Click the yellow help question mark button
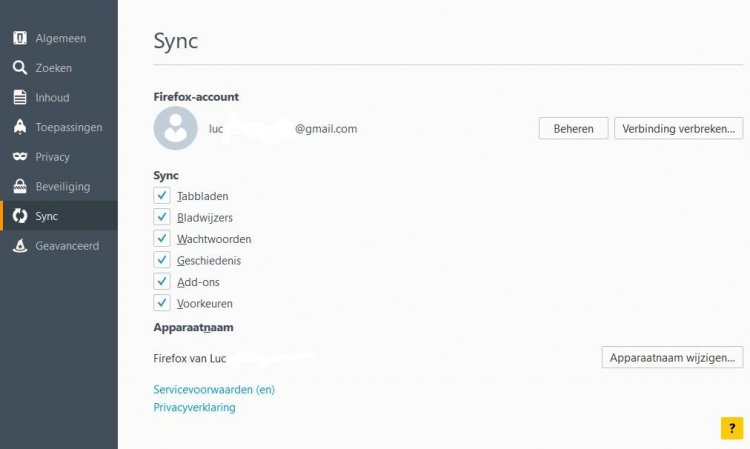Image resolution: width=750 pixels, height=449 pixels. pos(732,428)
